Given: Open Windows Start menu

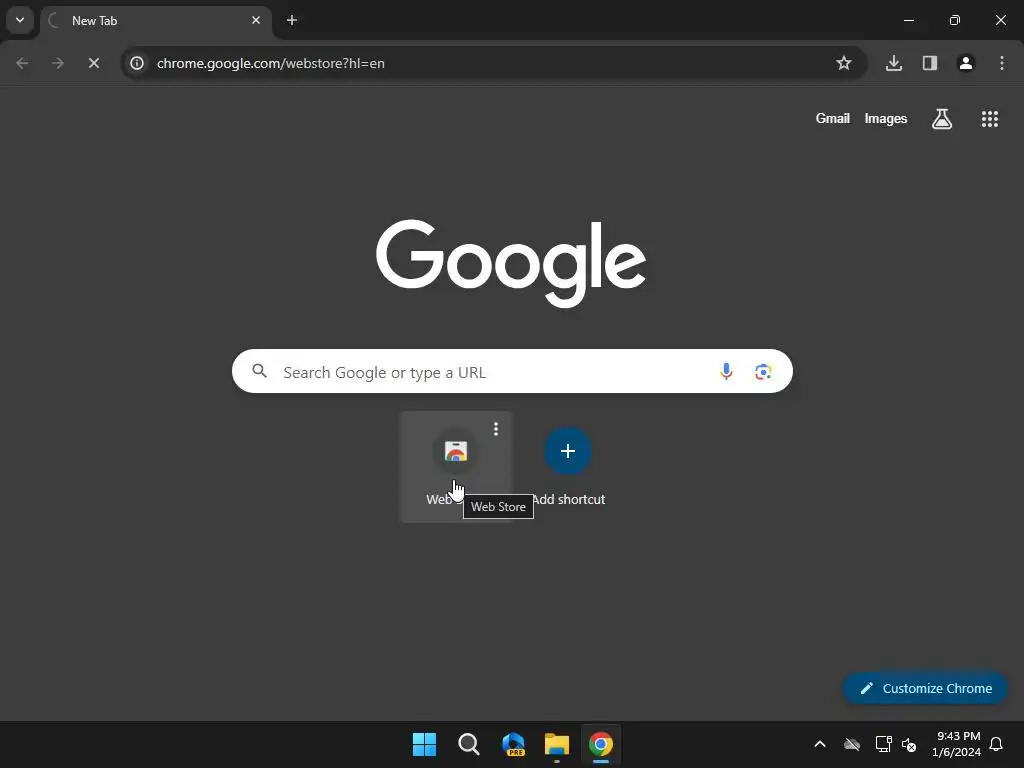Looking at the screenshot, I should (424, 744).
